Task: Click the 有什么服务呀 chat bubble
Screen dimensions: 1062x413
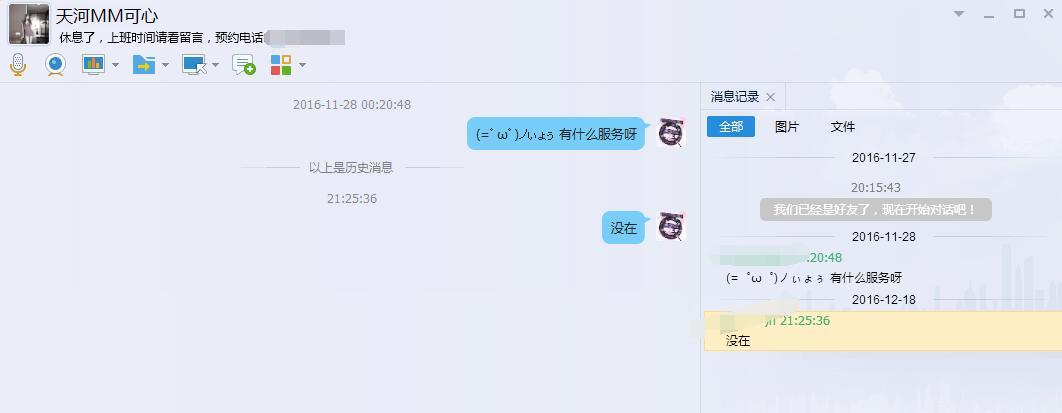Action: pos(556,134)
